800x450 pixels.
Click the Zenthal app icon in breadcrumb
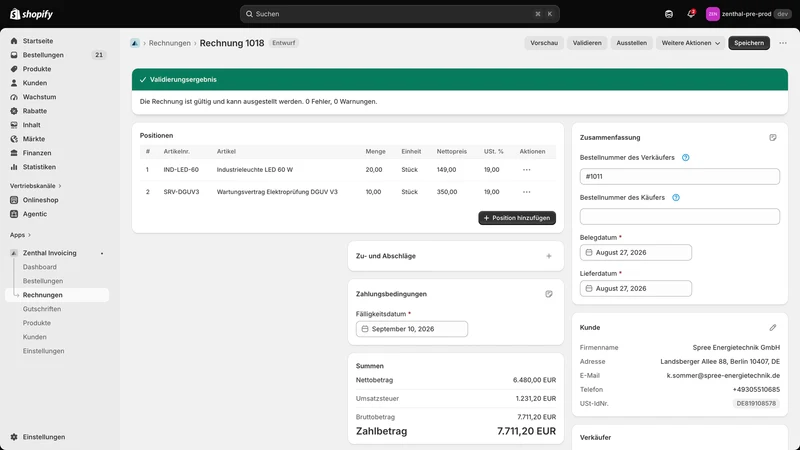135,43
